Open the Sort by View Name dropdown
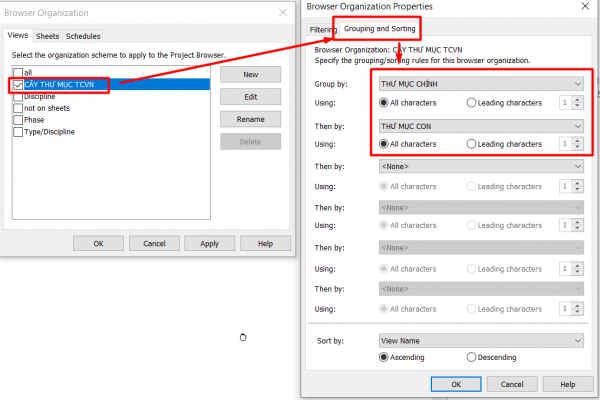The height and width of the screenshot is (400, 600). tap(480, 341)
